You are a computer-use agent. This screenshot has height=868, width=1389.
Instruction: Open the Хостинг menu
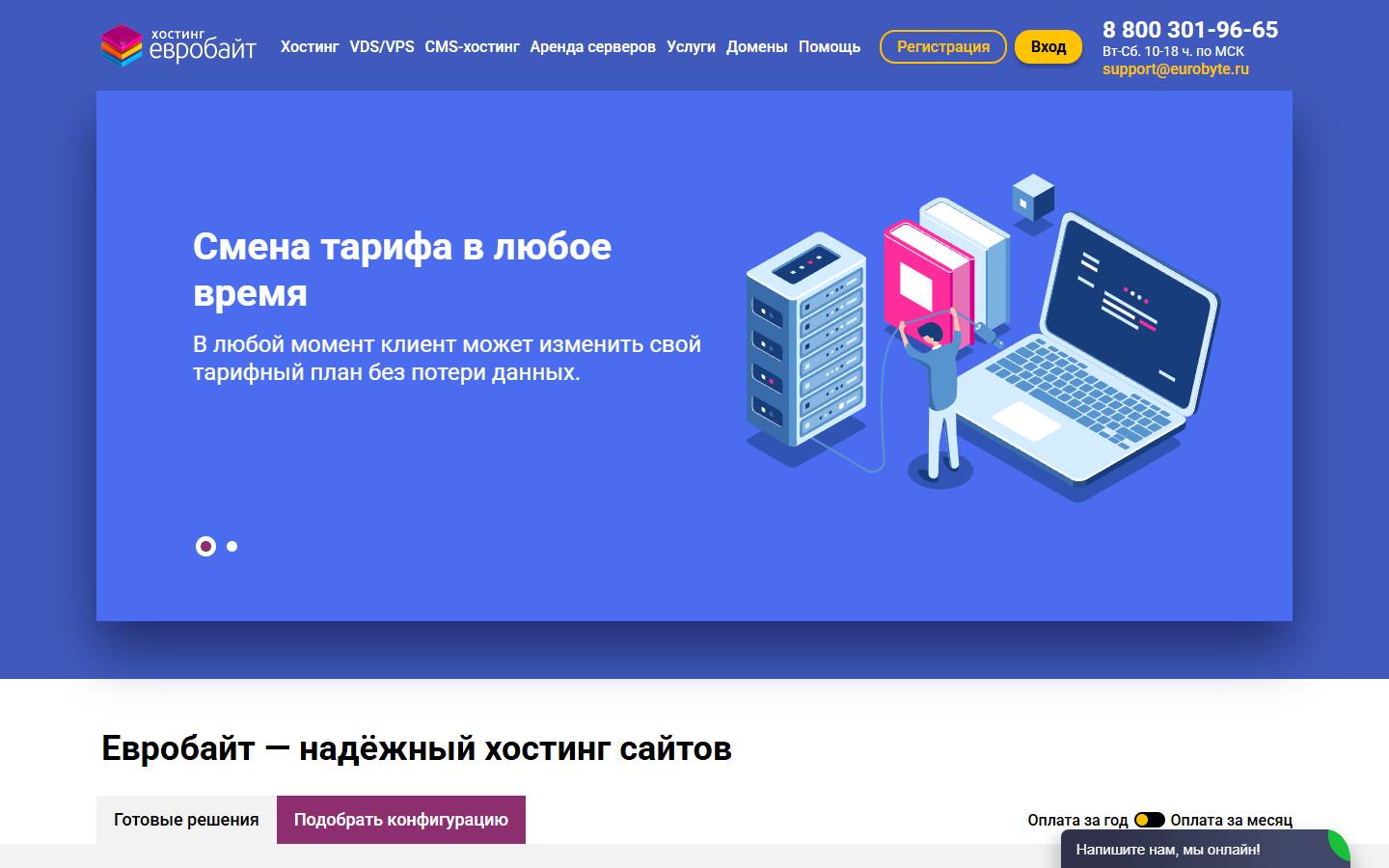pyautogui.click(x=310, y=46)
